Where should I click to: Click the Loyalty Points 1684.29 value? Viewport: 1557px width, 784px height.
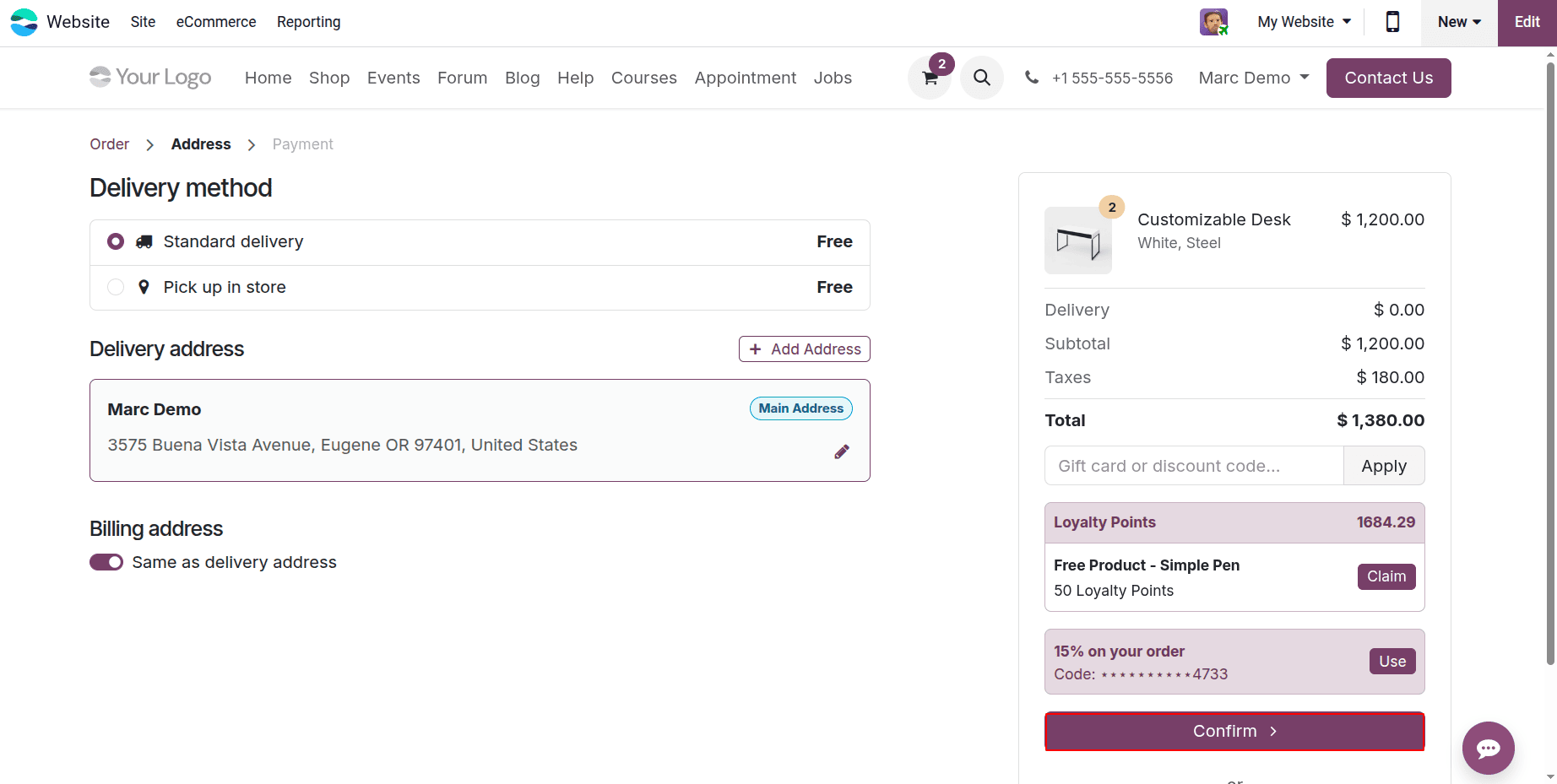[x=1386, y=522]
